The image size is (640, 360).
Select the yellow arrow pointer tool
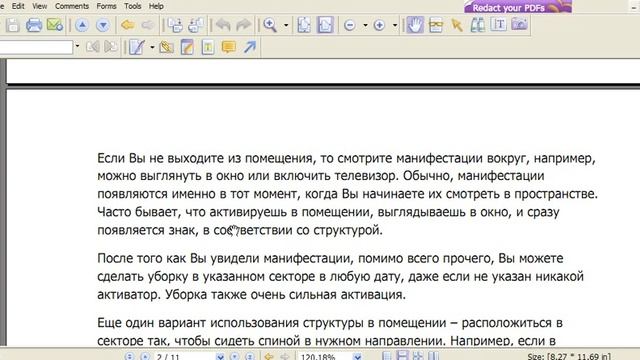(x=457, y=25)
